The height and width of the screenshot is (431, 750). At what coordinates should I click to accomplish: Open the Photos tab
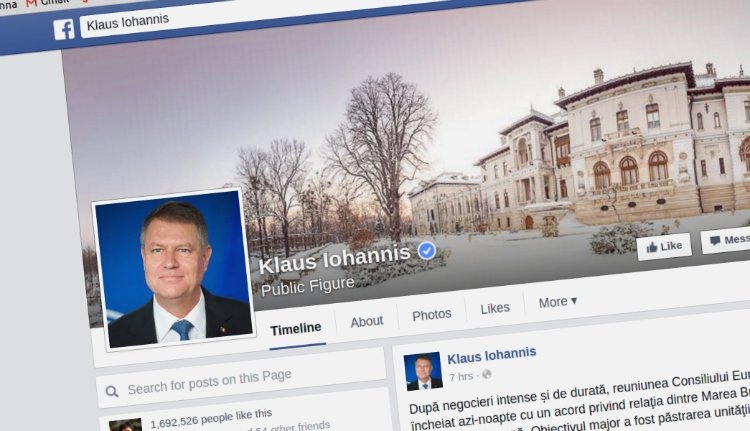[x=431, y=315]
